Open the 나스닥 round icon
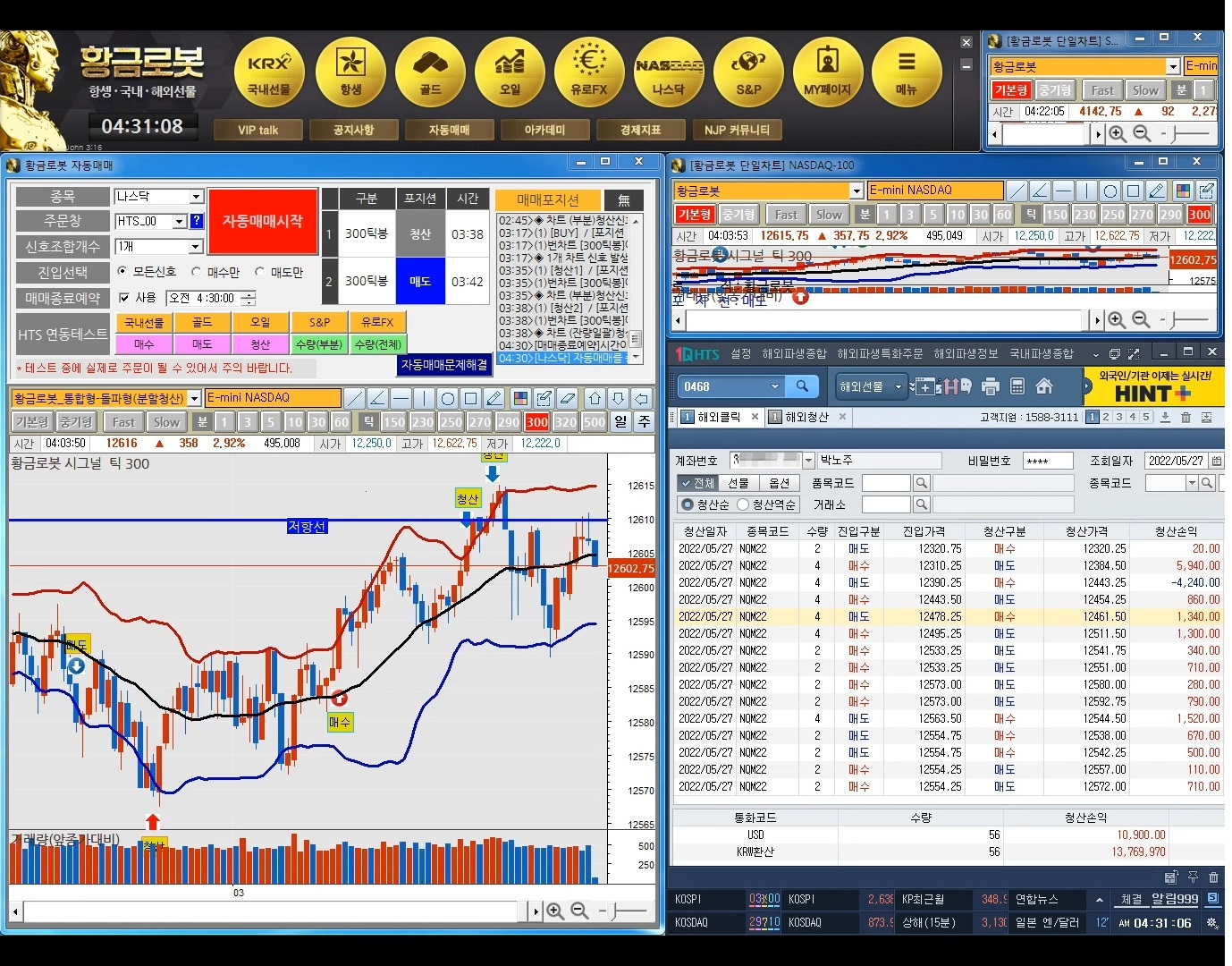This screenshot has width=1232, height=966. coord(669,72)
